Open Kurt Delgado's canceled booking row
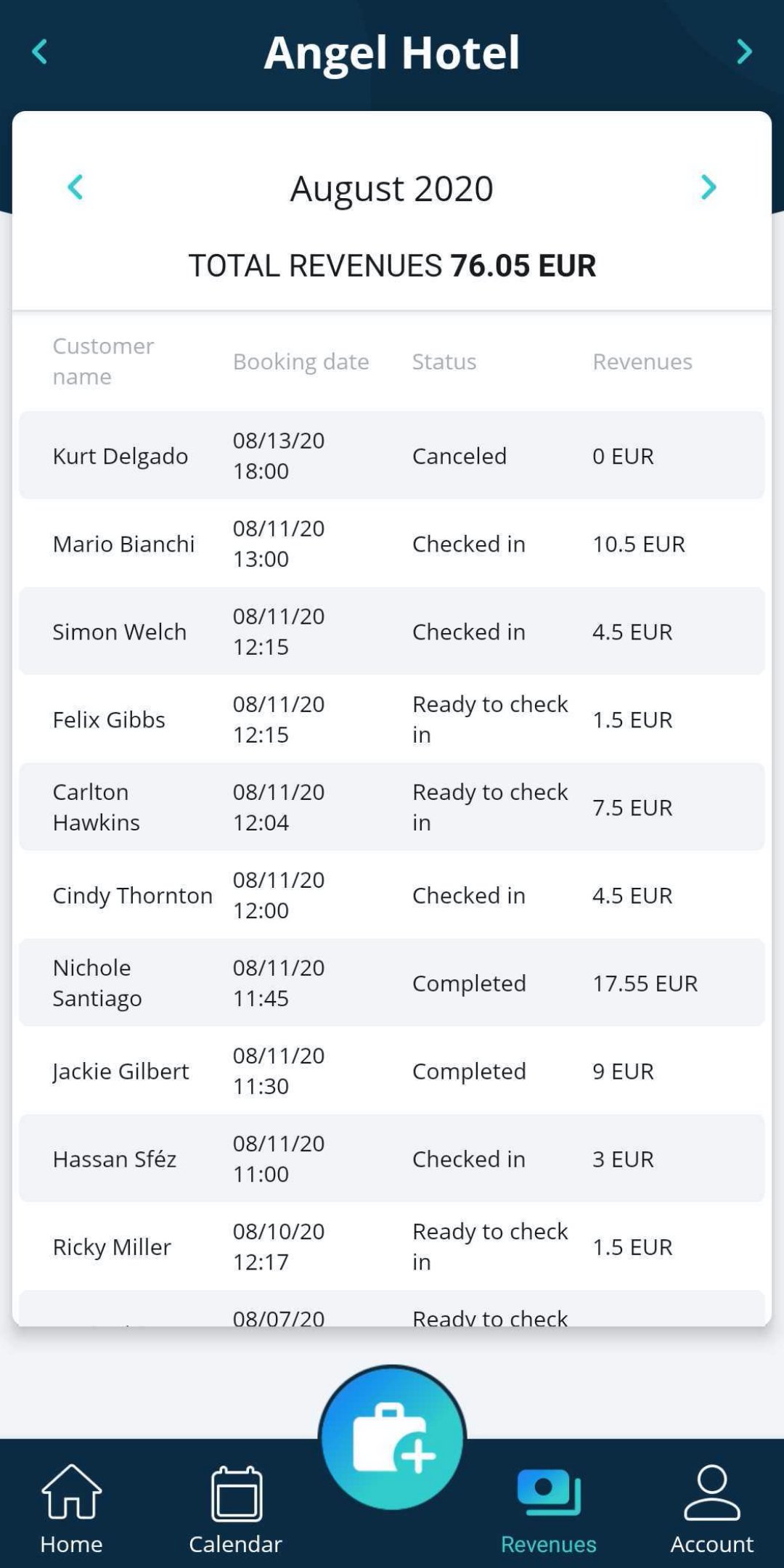The width and height of the screenshot is (784, 1568). (392, 455)
